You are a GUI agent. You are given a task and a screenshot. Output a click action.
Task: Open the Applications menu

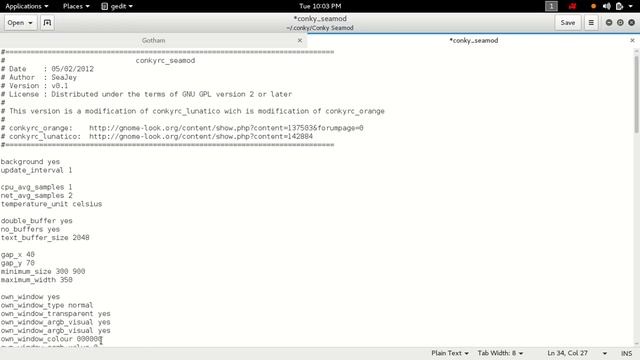[27, 6]
